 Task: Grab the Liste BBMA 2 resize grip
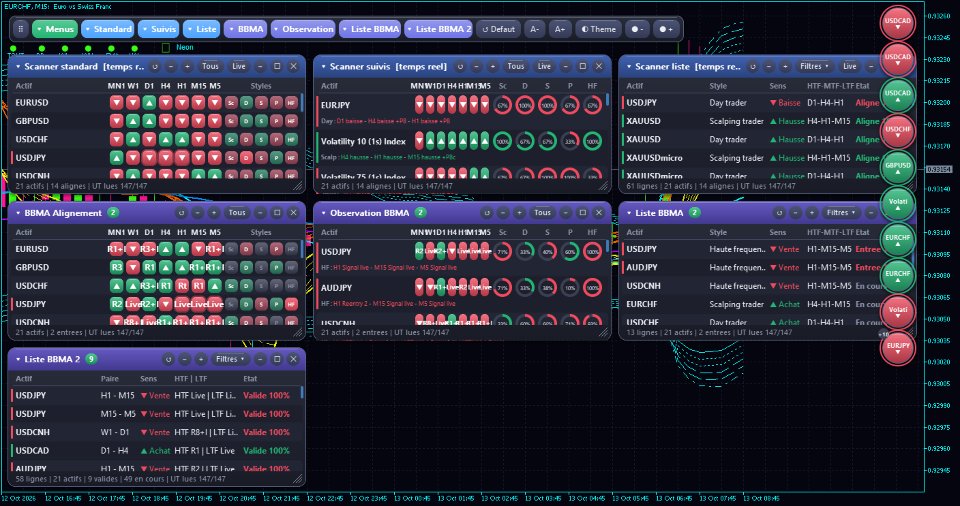[x=298, y=479]
